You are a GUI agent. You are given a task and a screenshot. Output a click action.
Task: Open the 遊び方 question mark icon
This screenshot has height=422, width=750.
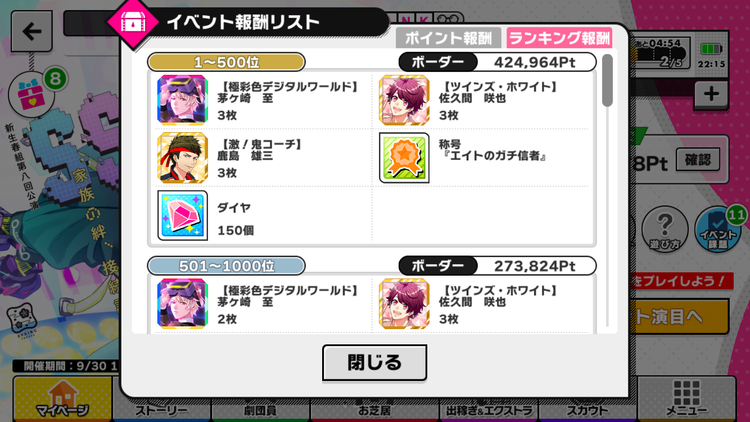665,230
